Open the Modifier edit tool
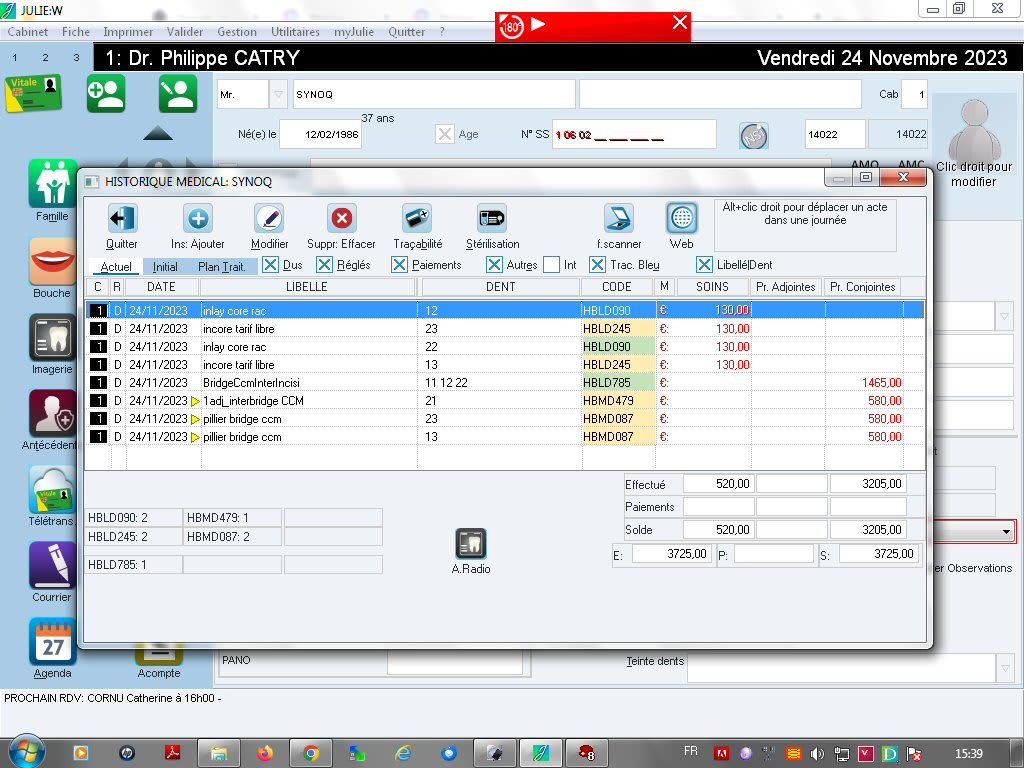This screenshot has width=1024, height=768. (269, 219)
